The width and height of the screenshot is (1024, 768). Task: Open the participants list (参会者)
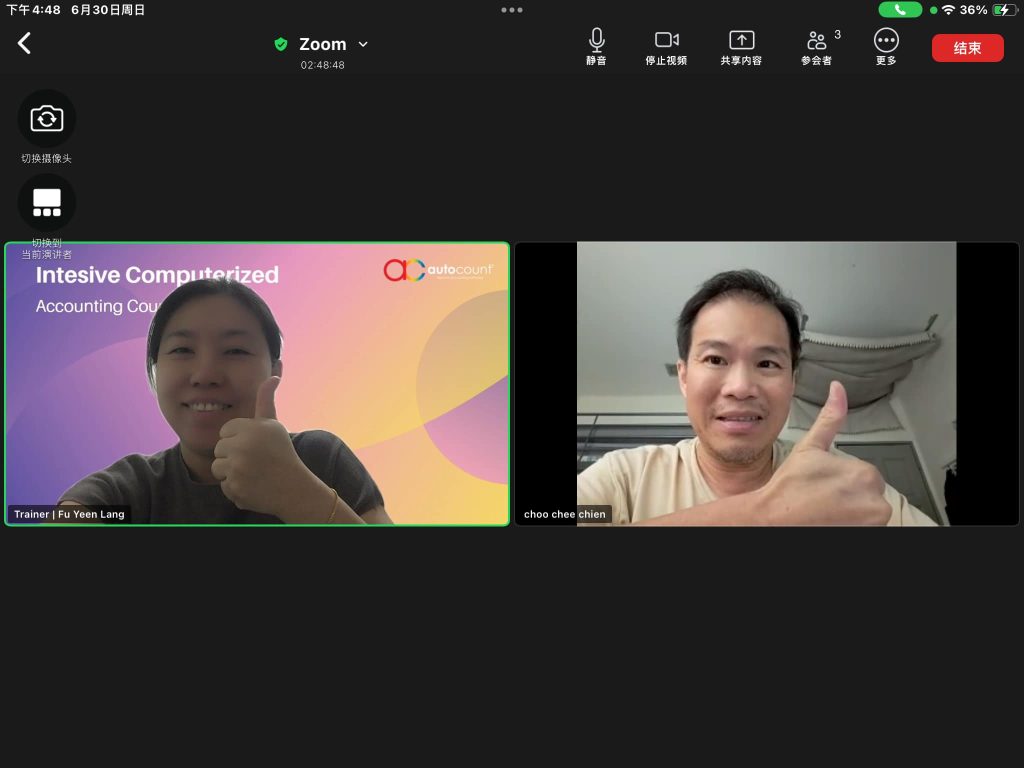[x=817, y=47]
